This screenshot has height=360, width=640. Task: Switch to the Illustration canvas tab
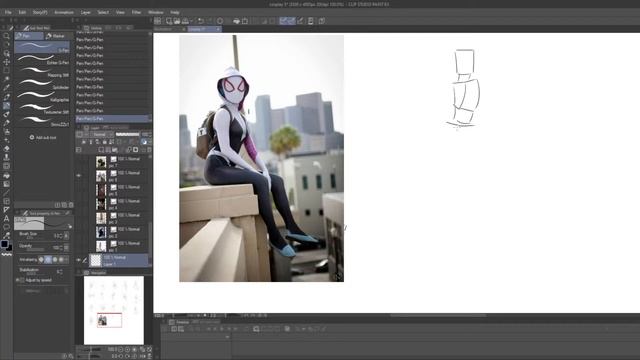point(169,29)
